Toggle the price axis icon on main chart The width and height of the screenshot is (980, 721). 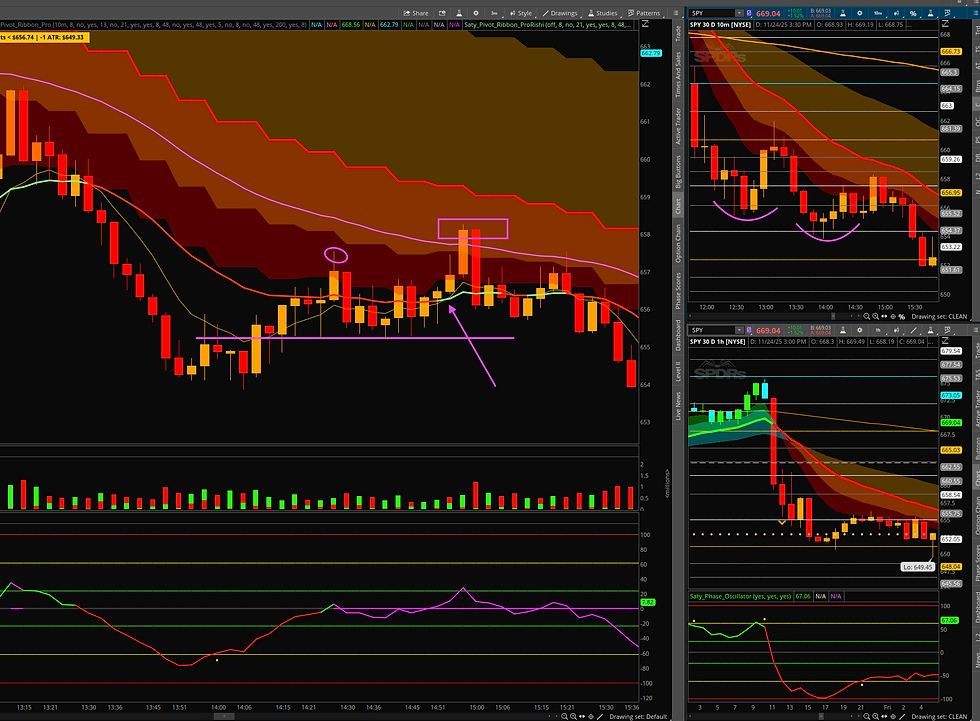pos(645,24)
